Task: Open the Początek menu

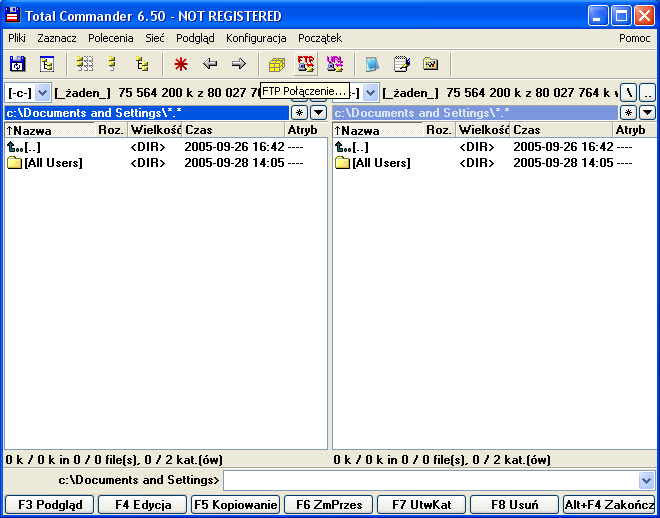Action: pos(320,38)
